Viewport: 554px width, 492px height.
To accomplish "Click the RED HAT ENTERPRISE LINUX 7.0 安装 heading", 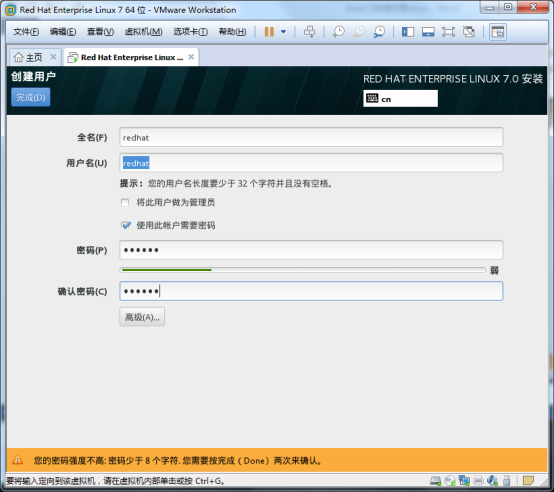I will point(453,79).
